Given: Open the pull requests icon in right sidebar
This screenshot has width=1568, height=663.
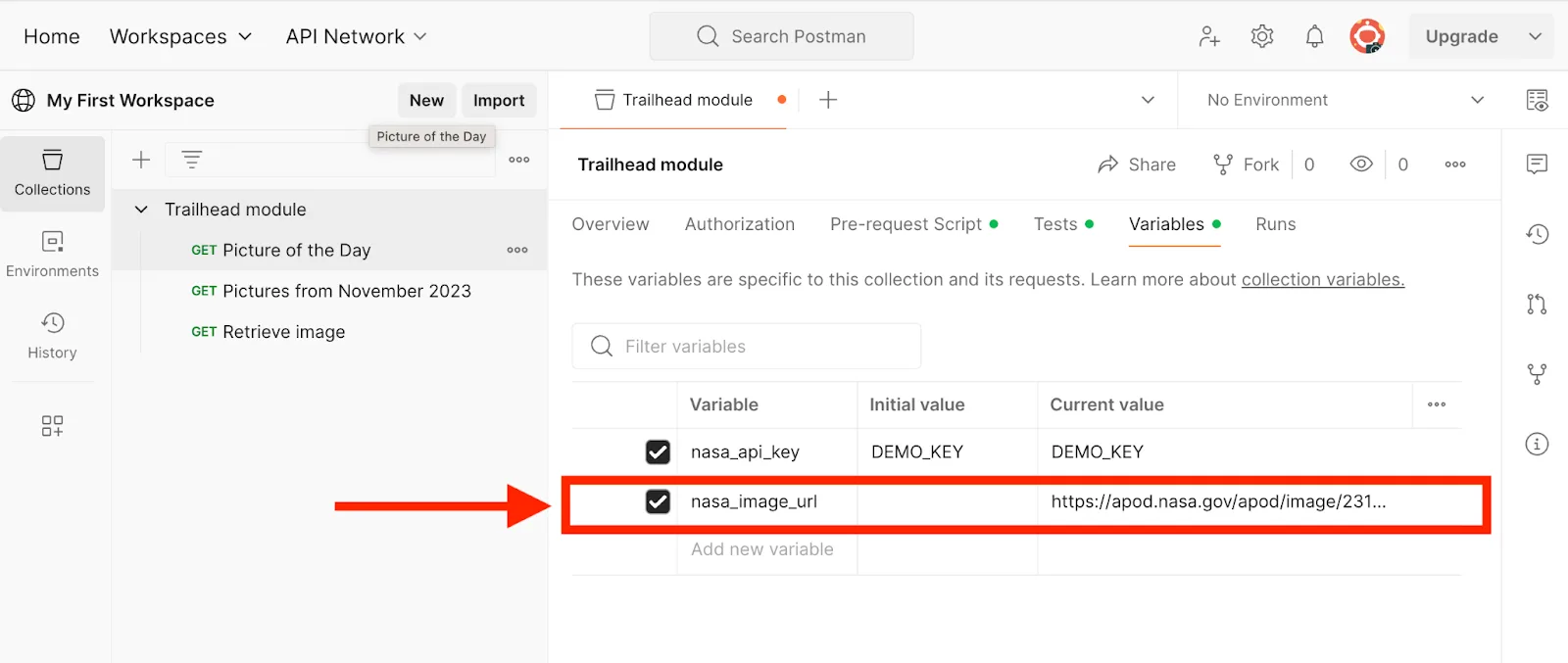Looking at the screenshot, I should [1537, 304].
